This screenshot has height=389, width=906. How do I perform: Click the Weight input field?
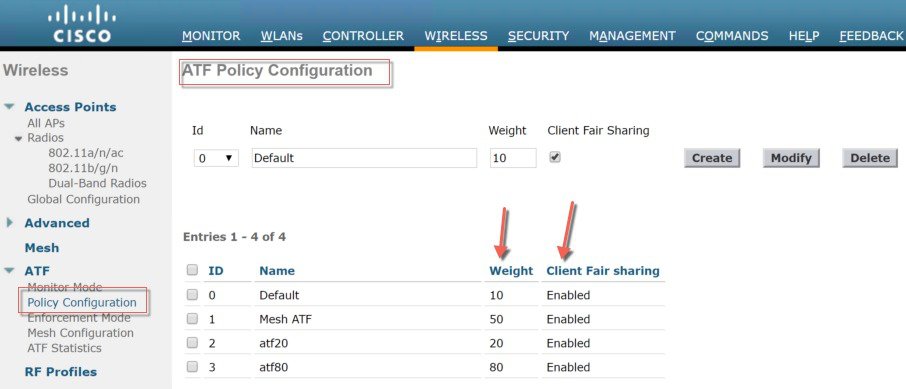[513, 158]
